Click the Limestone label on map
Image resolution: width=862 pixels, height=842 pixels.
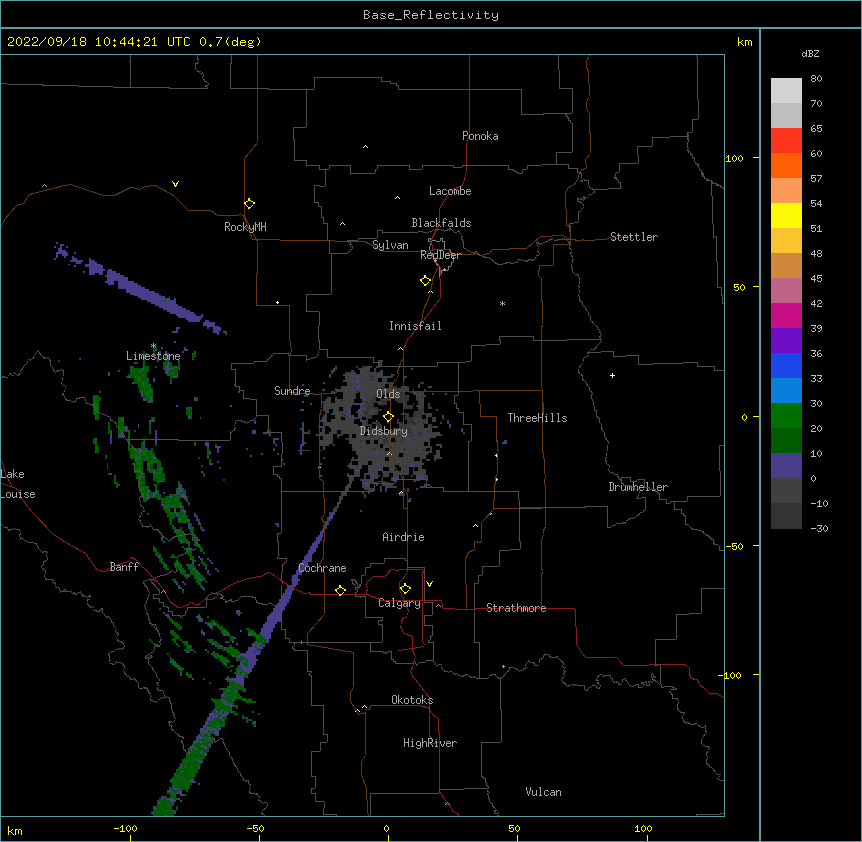[x=153, y=356]
